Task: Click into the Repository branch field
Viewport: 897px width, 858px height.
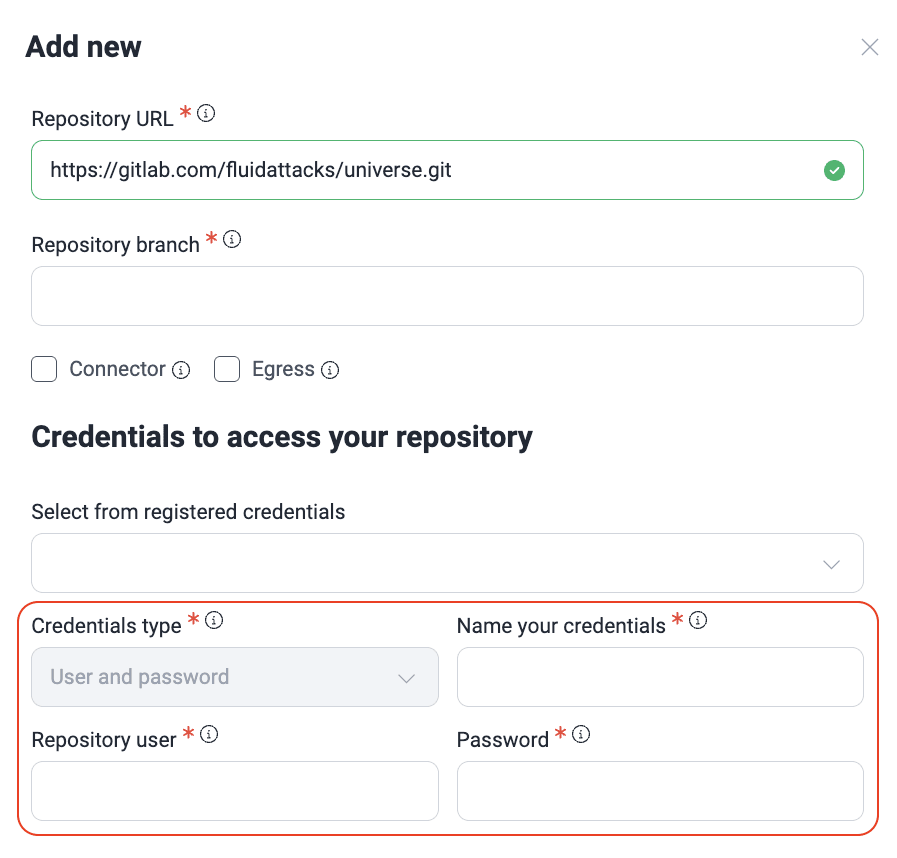Action: (447, 296)
